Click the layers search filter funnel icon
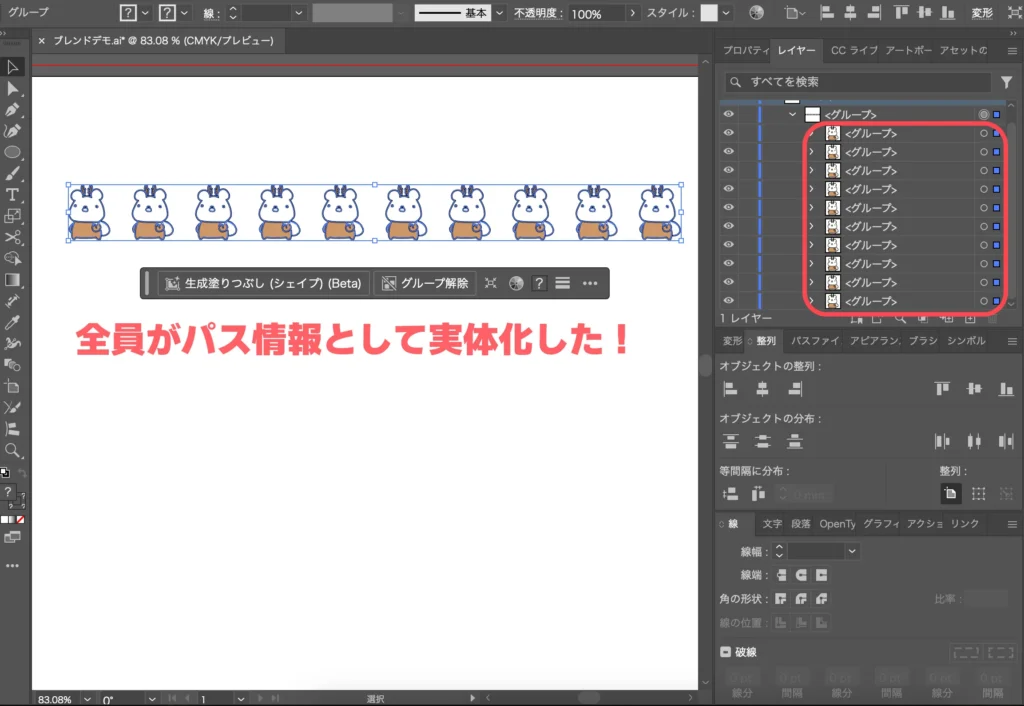 [x=1006, y=82]
